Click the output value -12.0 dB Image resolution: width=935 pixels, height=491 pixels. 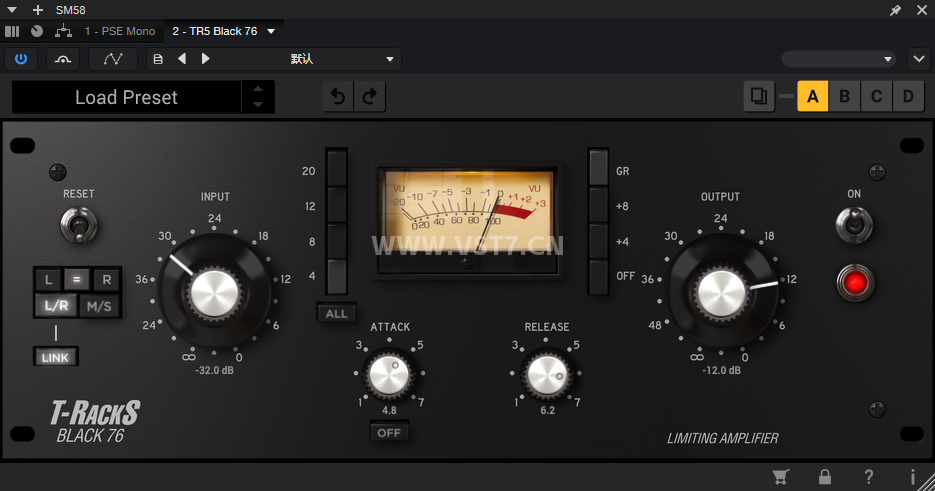[722, 370]
